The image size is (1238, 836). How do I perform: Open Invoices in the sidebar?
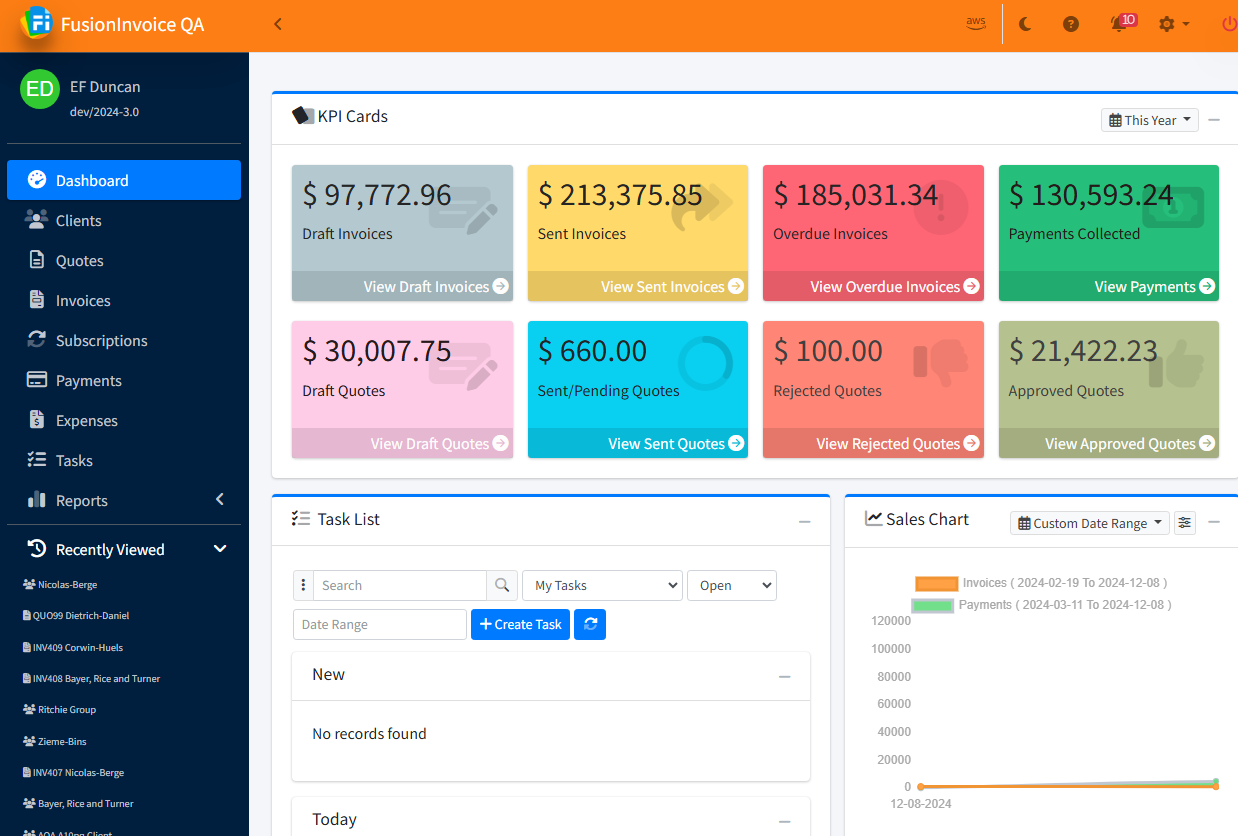83,301
